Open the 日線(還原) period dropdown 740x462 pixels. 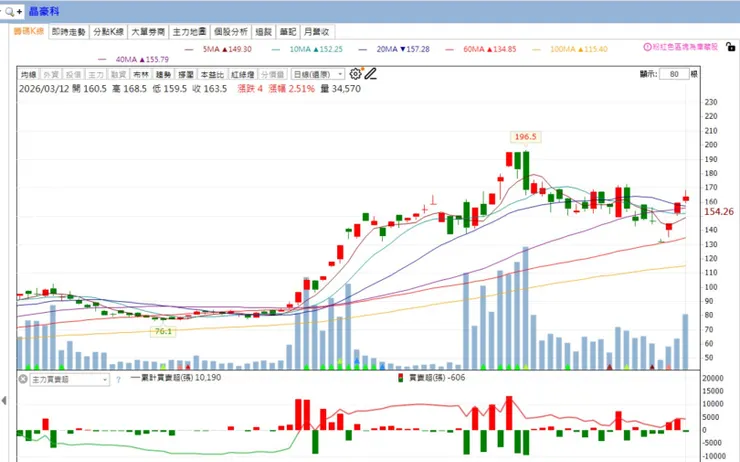coord(318,75)
